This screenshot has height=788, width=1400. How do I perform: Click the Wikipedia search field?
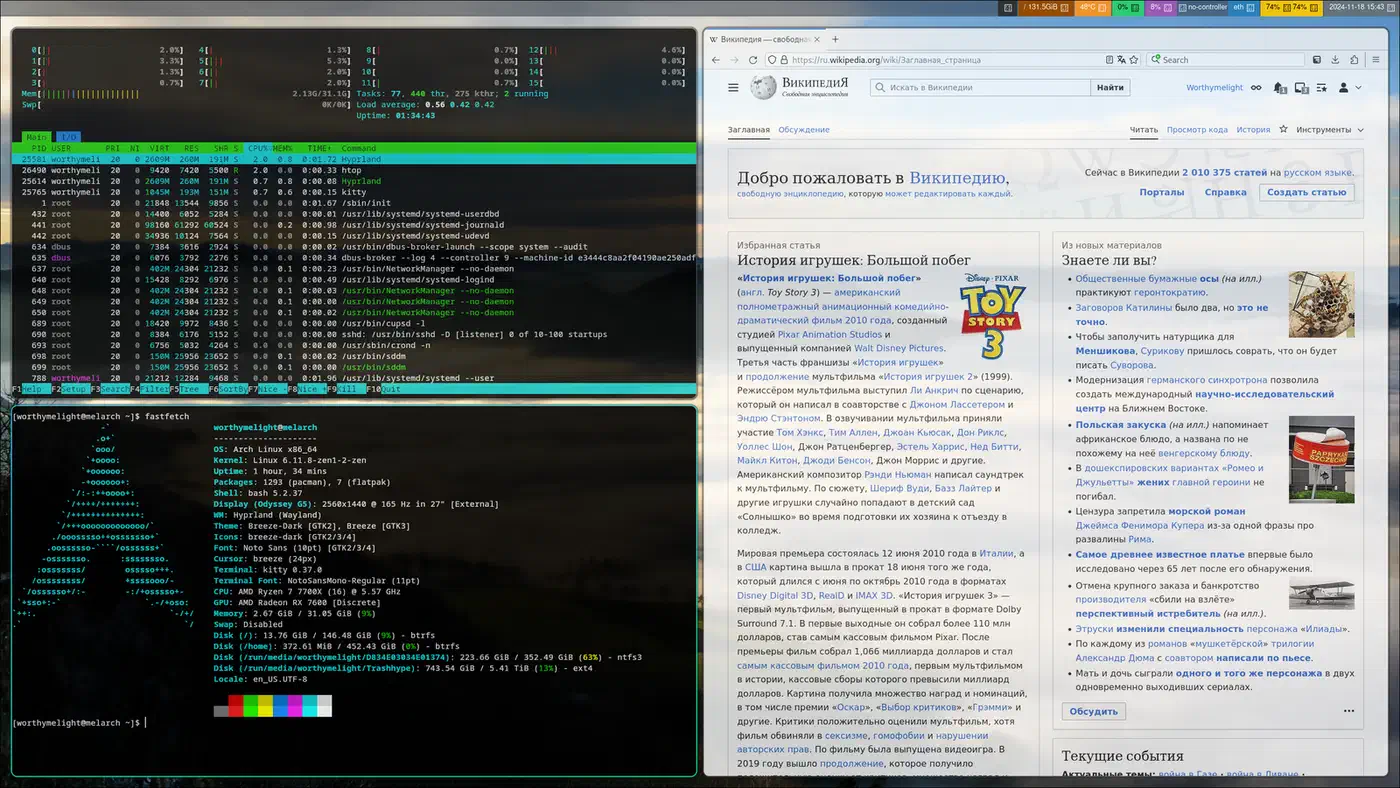pyautogui.click(x=980, y=88)
